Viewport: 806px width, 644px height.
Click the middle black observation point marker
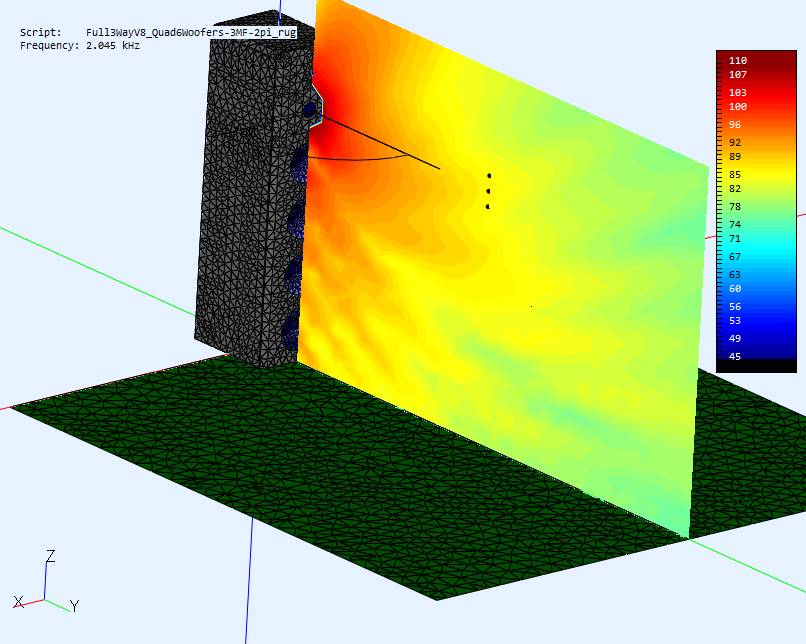click(x=488, y=191)
